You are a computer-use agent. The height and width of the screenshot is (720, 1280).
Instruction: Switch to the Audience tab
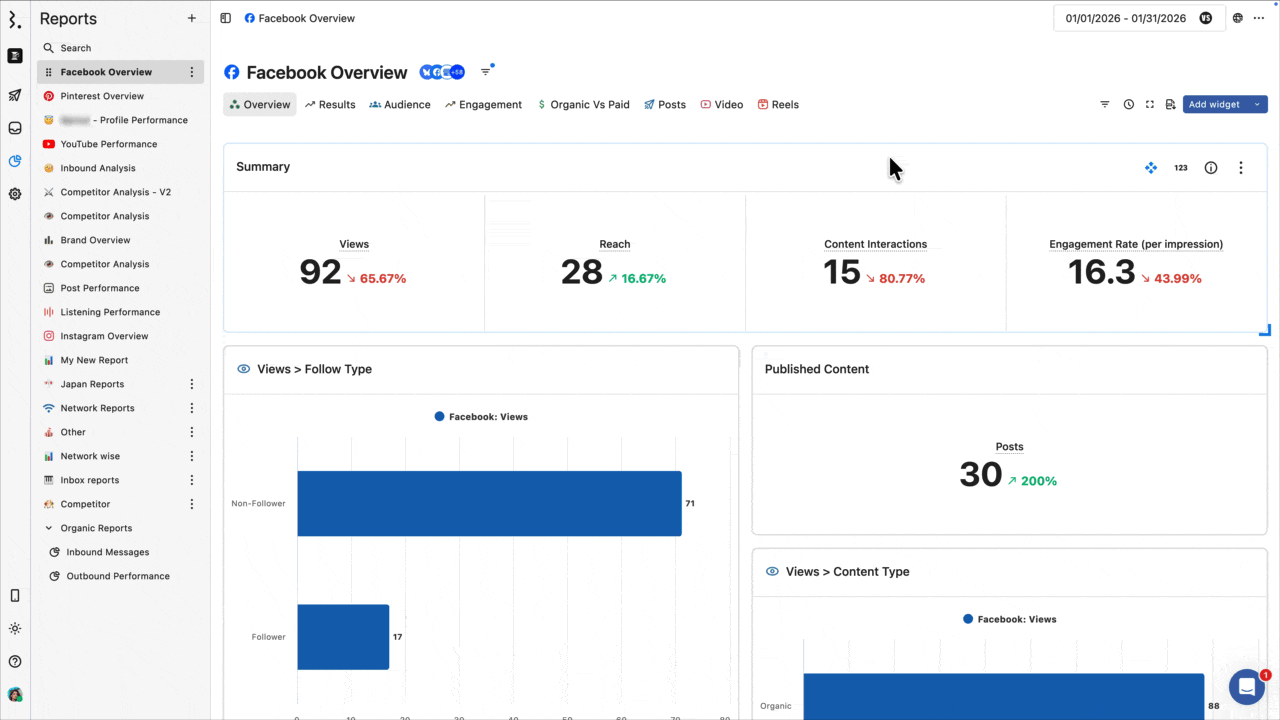pos(400,105)
